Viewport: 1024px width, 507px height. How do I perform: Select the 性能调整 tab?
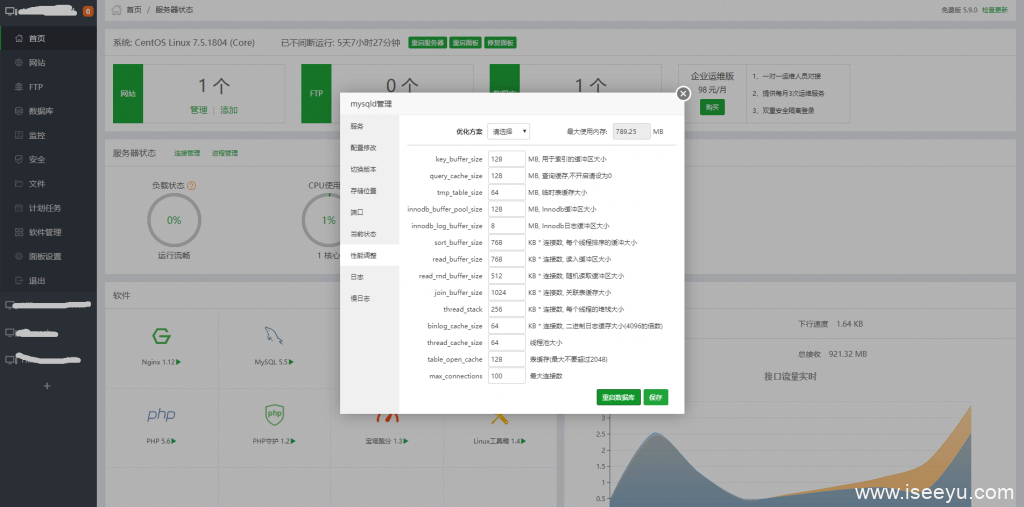(370, 255)
